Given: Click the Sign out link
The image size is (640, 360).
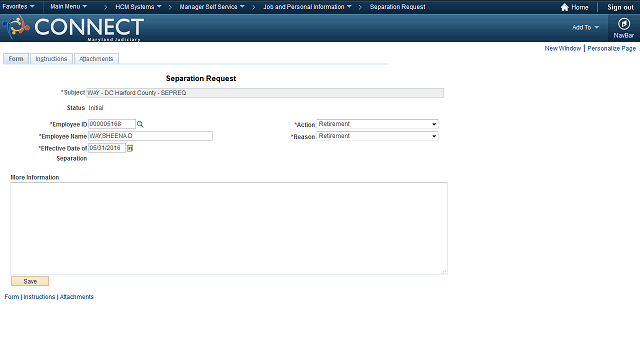Looking at the screenshot, I should click(x=620, y=7).
